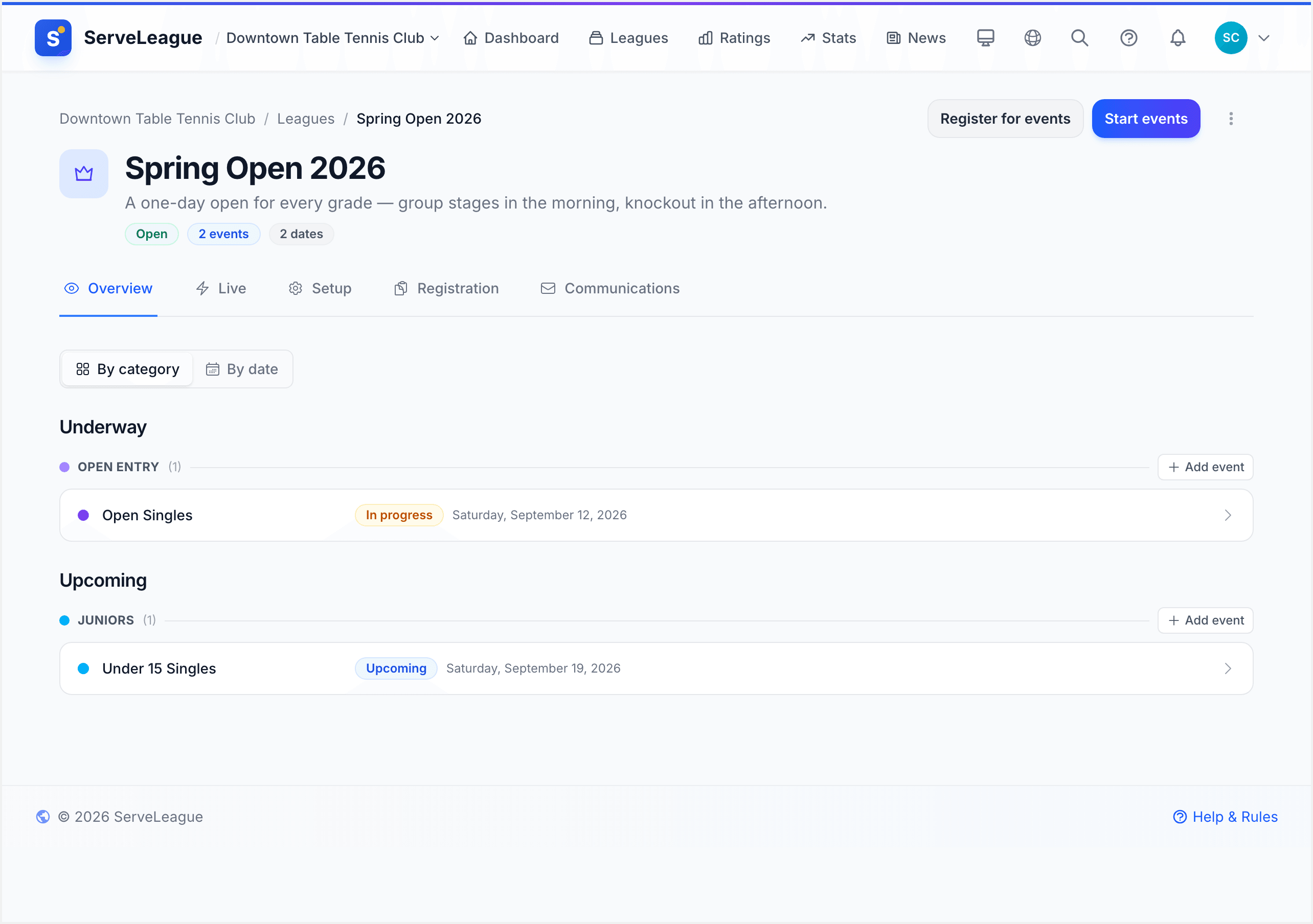Viewport: 1313px width, 924px height.
Task: Click the ServeLeague logo icon
Action: [53, 38]
